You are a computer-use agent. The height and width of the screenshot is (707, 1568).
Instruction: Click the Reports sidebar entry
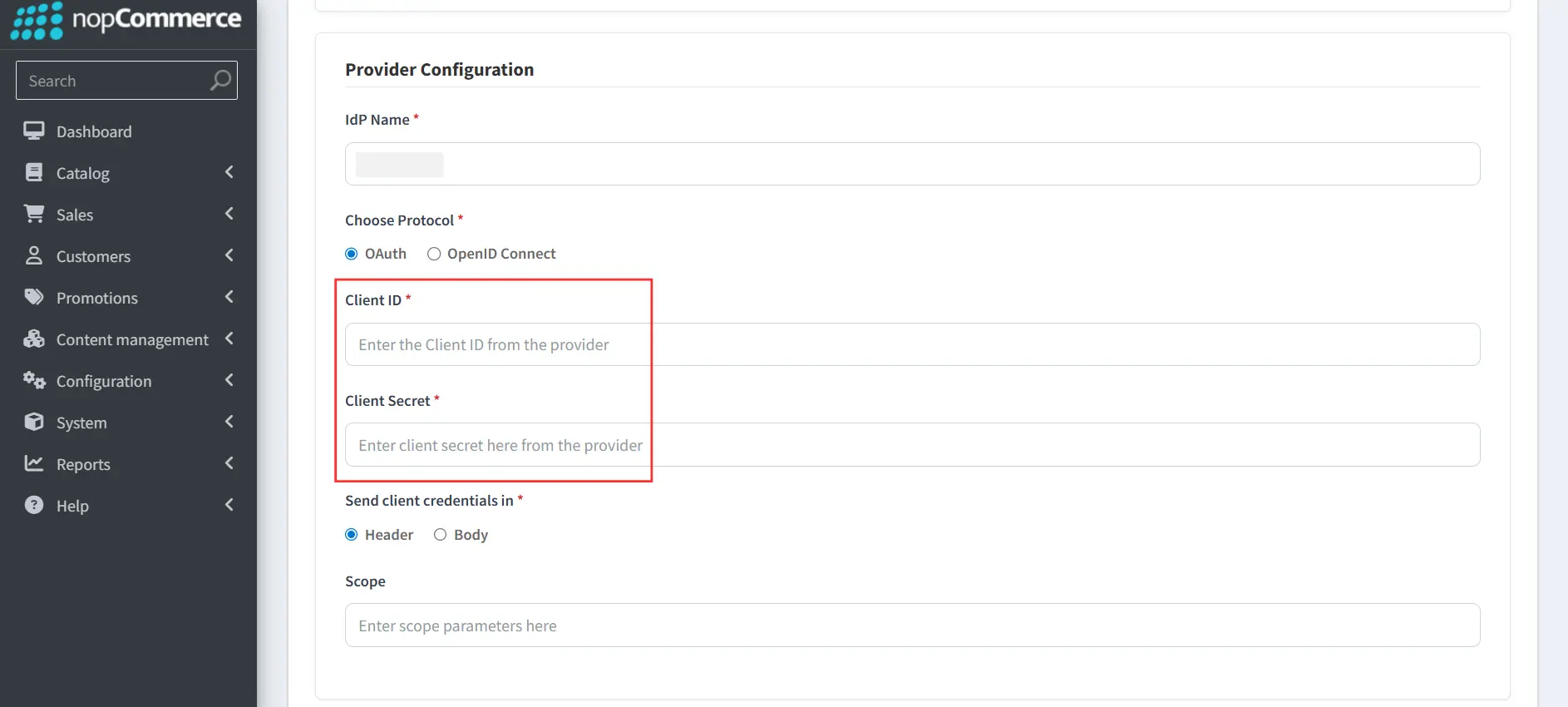point(83,463)
